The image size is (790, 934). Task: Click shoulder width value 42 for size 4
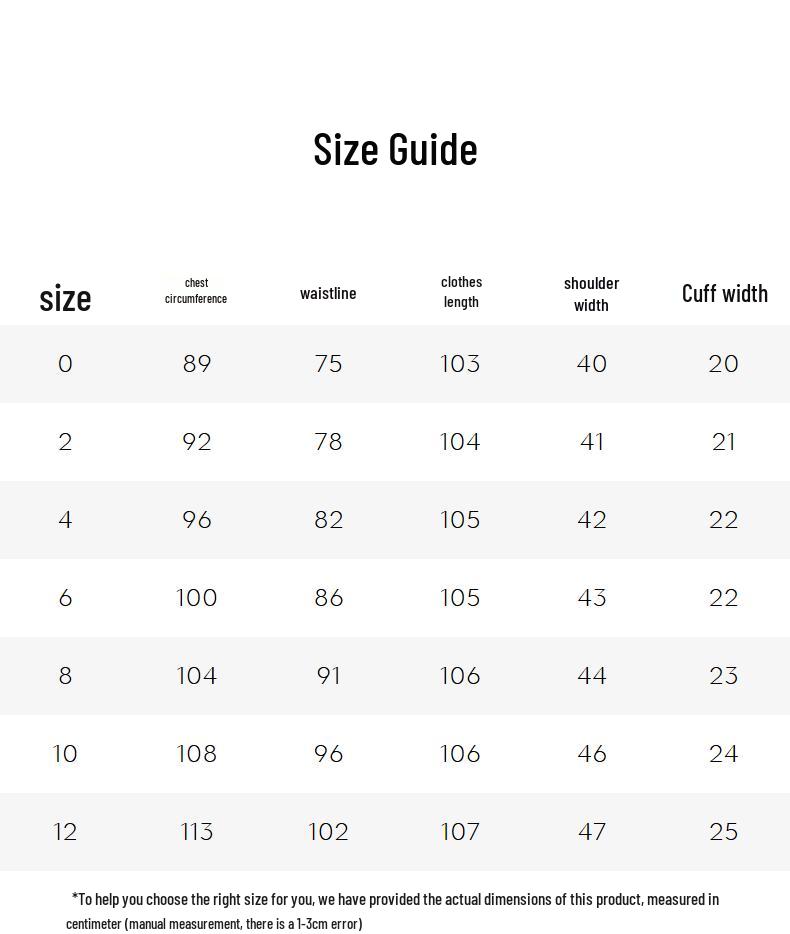pos(592,520)
